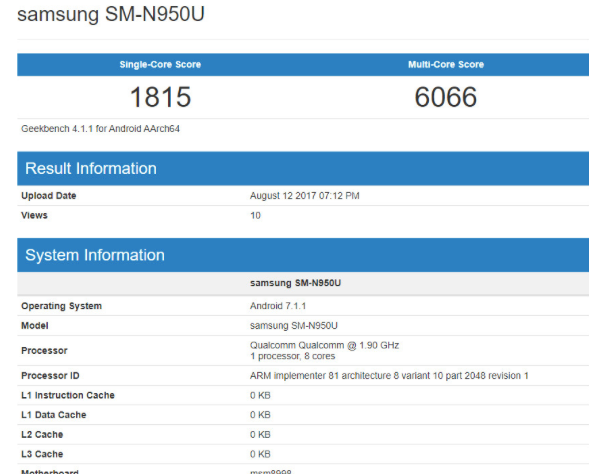Click the multi-core score 6066
The width and height of the screenshot is (605, 474).
click(x=446, y=97)
